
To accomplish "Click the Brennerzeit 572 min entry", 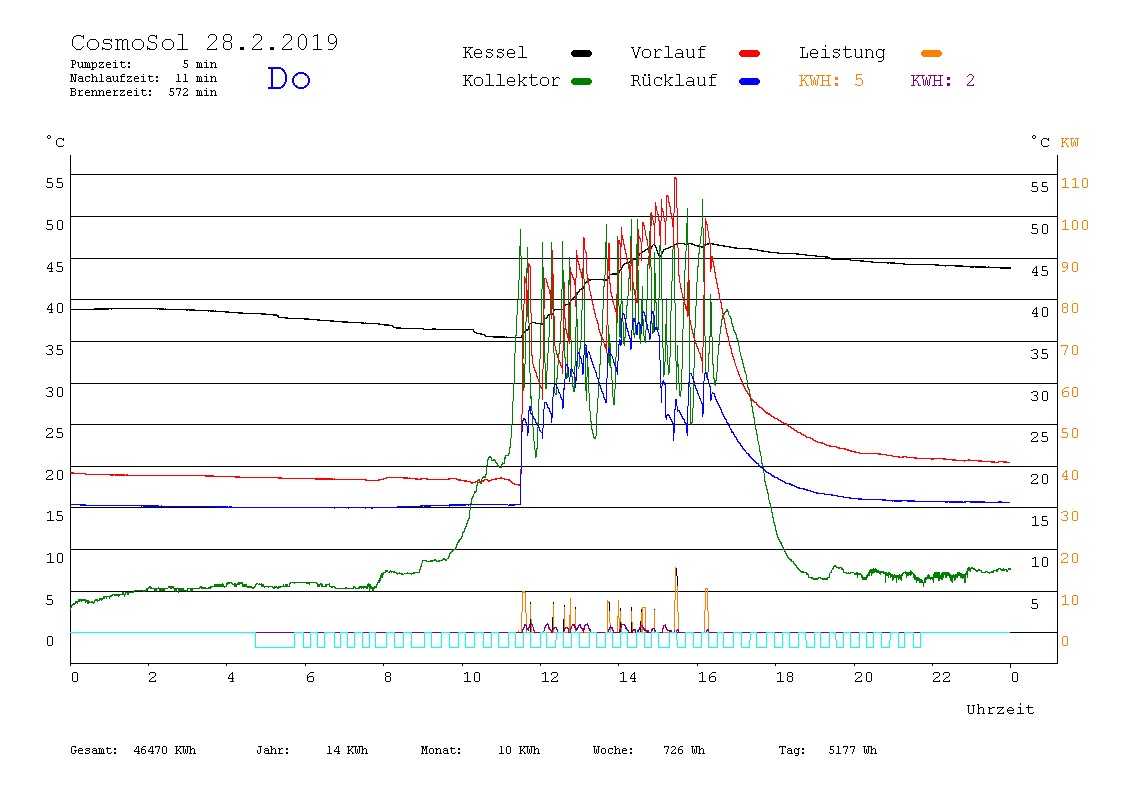I will click(144, 92).
